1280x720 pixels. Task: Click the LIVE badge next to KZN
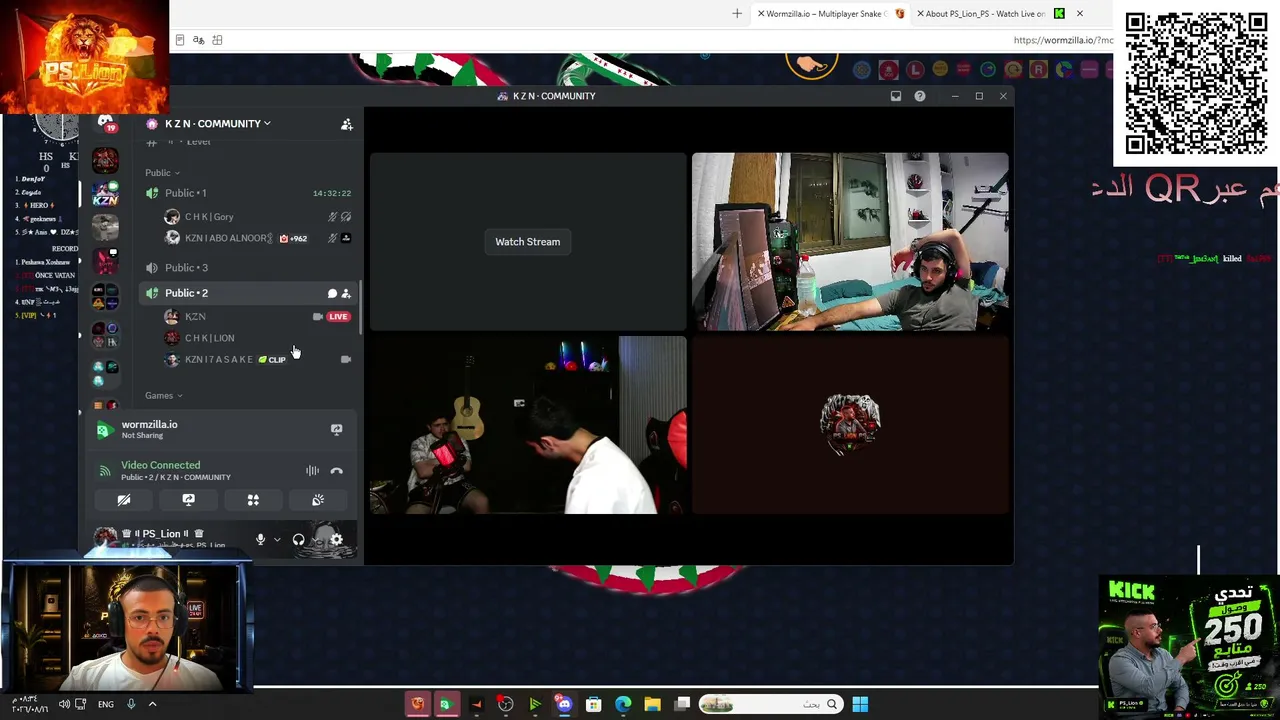(x=338, y=317)
